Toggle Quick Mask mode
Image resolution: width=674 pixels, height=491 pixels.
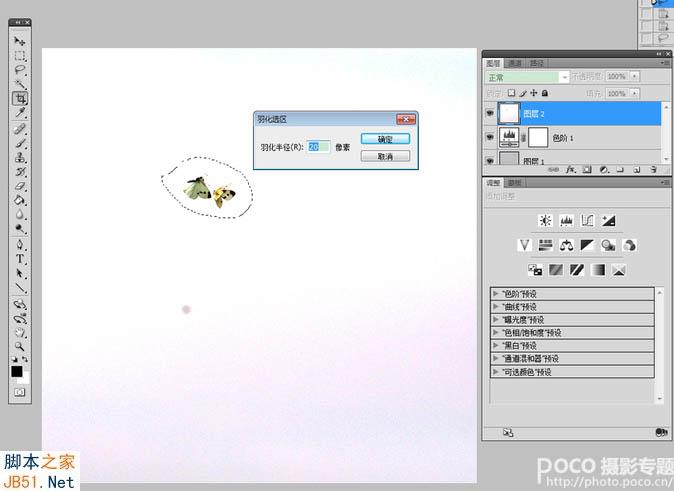tap(20, 392)
